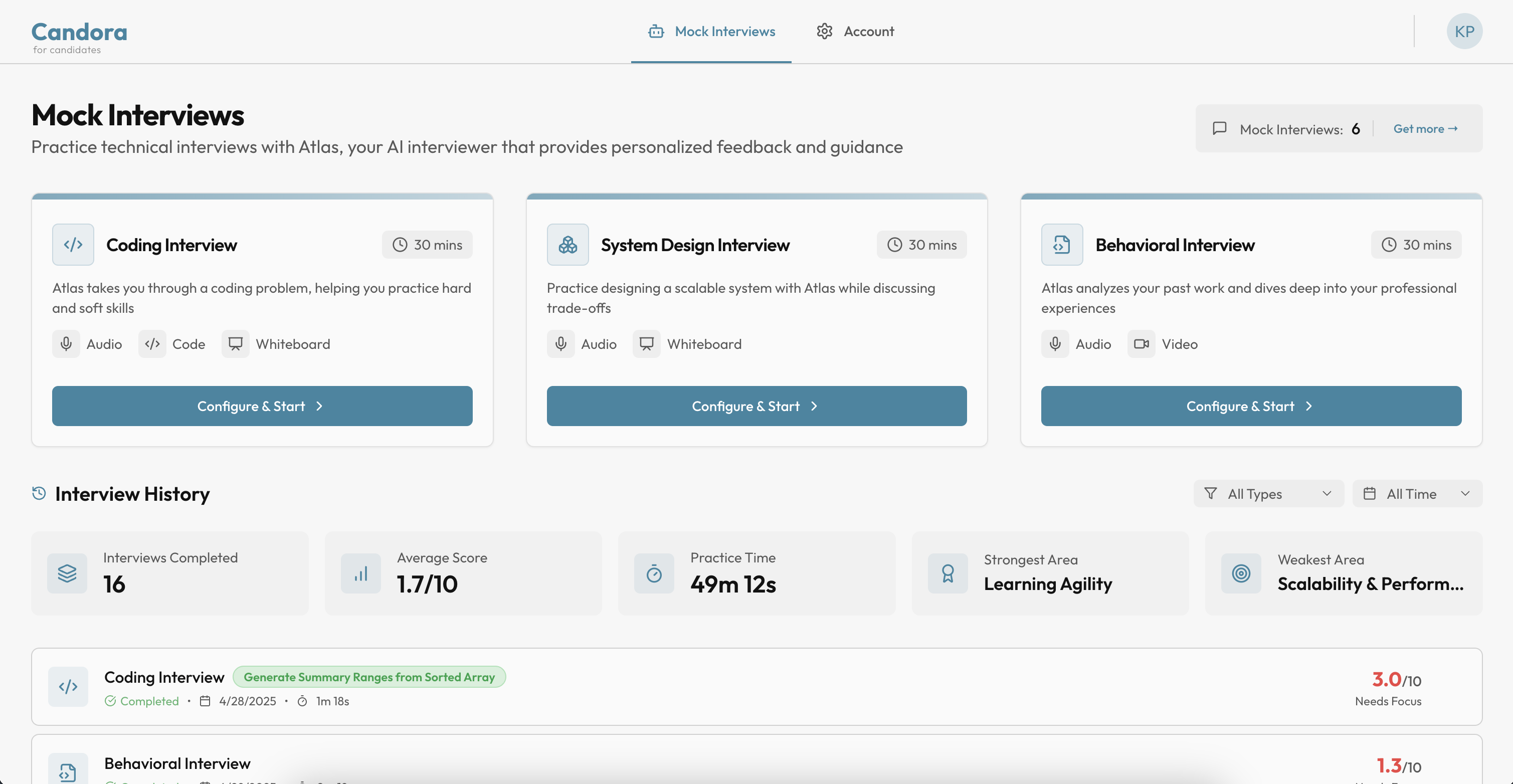The height and width of the screenshot is (784, 1513).
Task: Open the All Time date dropdown
Action: pyautogui.click(x=1416, y=493)
